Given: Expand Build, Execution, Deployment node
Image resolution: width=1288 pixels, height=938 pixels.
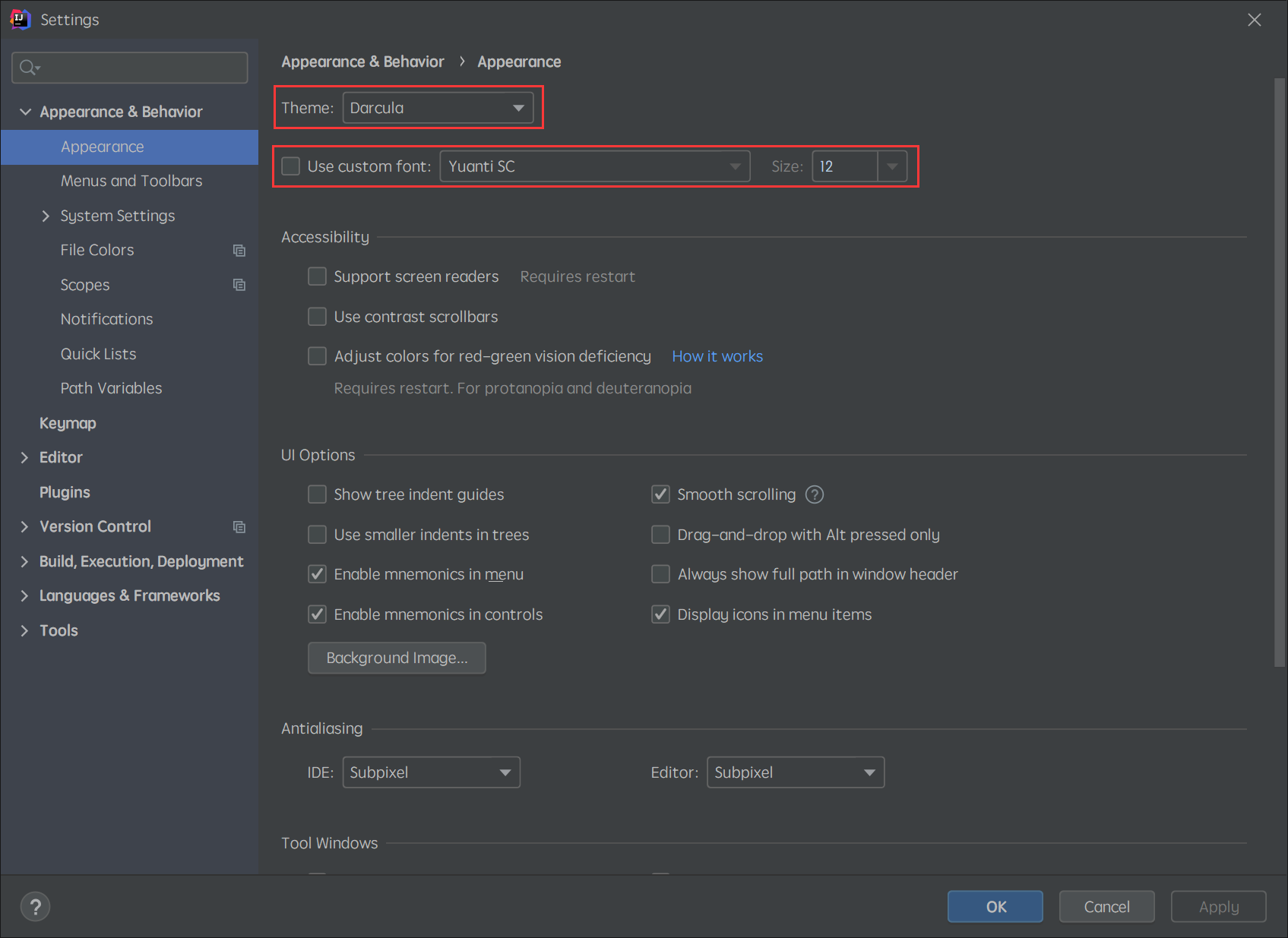Looking at the screenshot, I should click(24, 561).
